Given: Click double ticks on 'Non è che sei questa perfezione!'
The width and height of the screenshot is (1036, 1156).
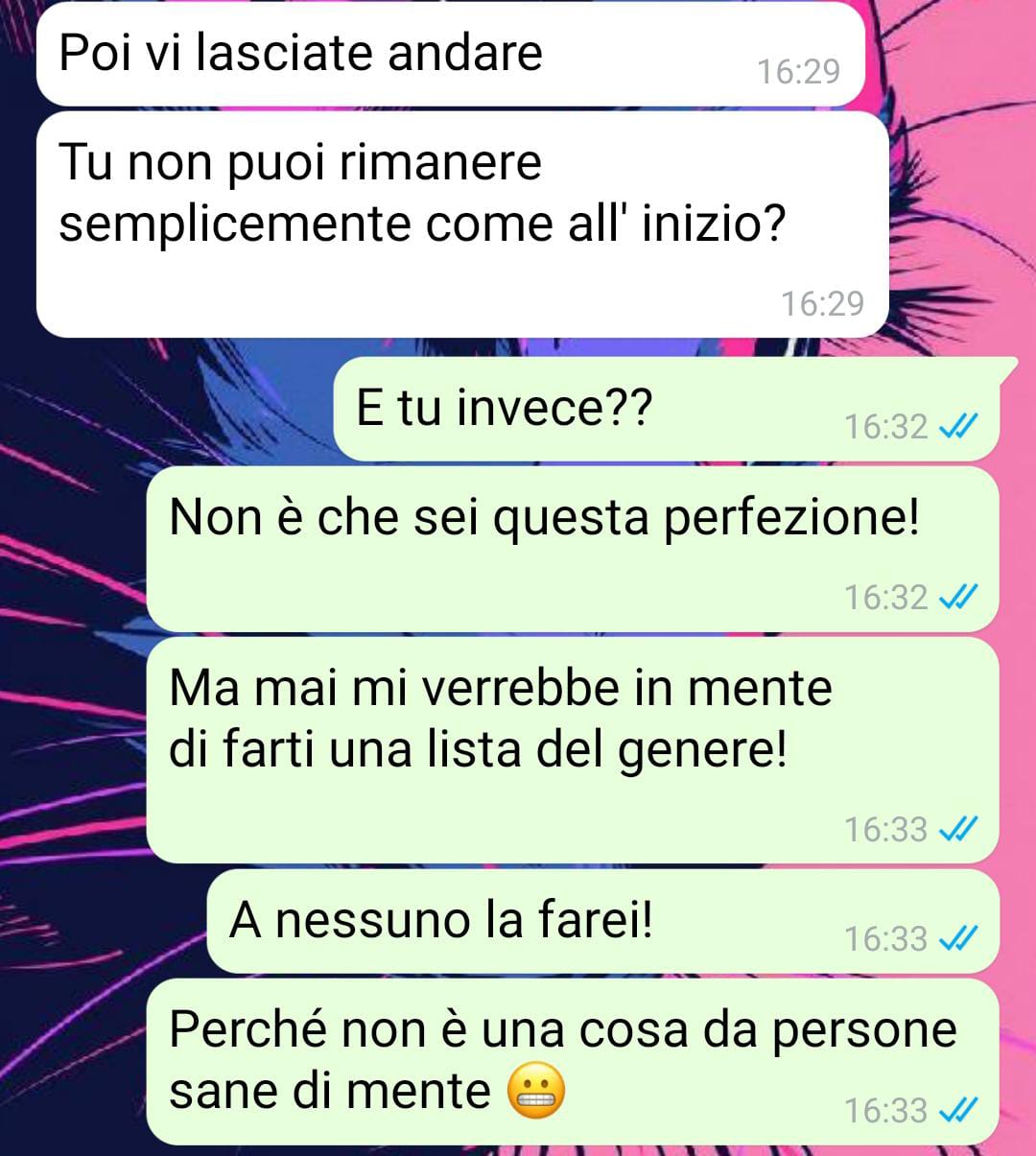Looking at the screenshot, I should point(957,598).
